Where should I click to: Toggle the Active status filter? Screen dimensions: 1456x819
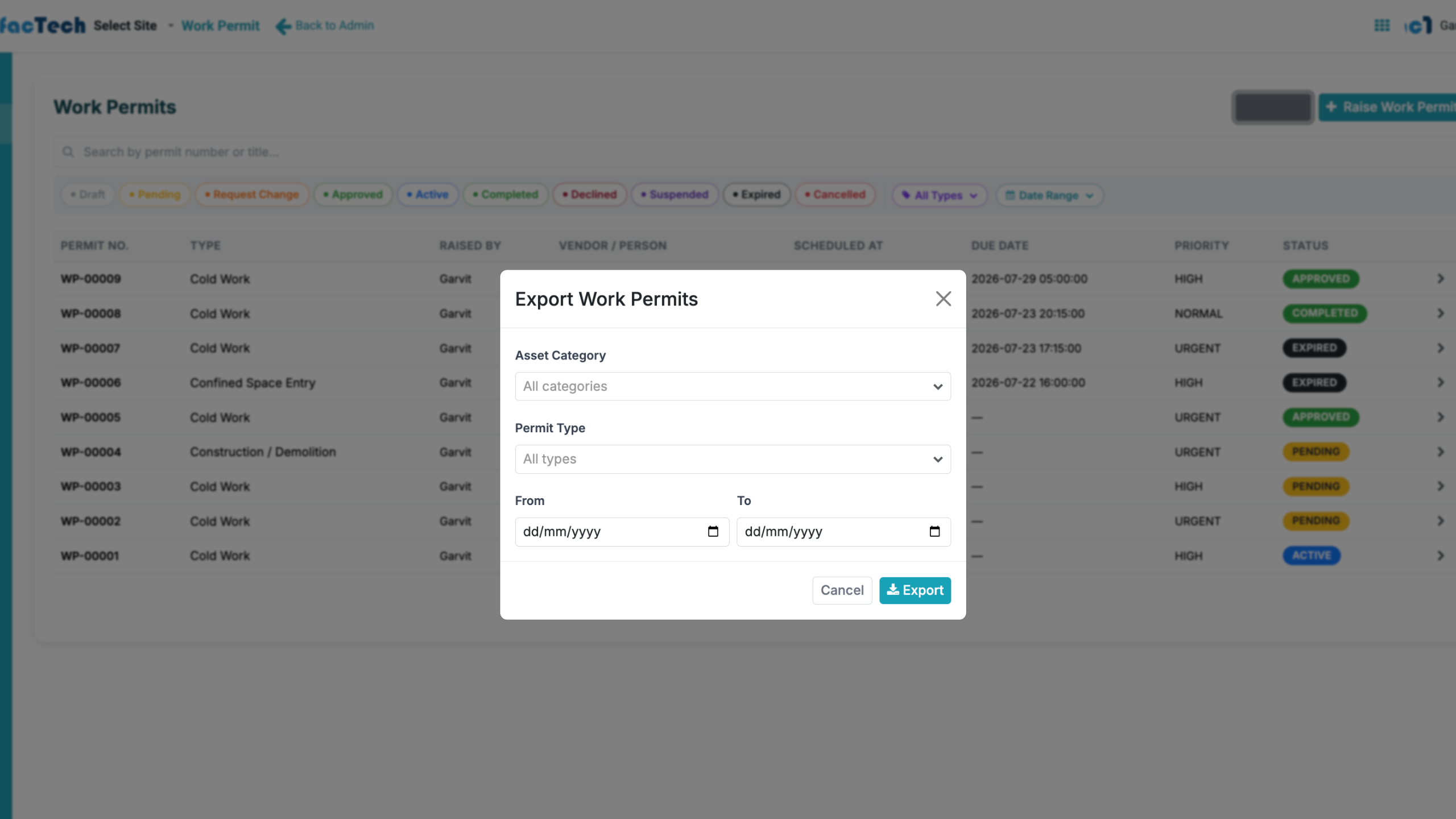tap(428, 195)
